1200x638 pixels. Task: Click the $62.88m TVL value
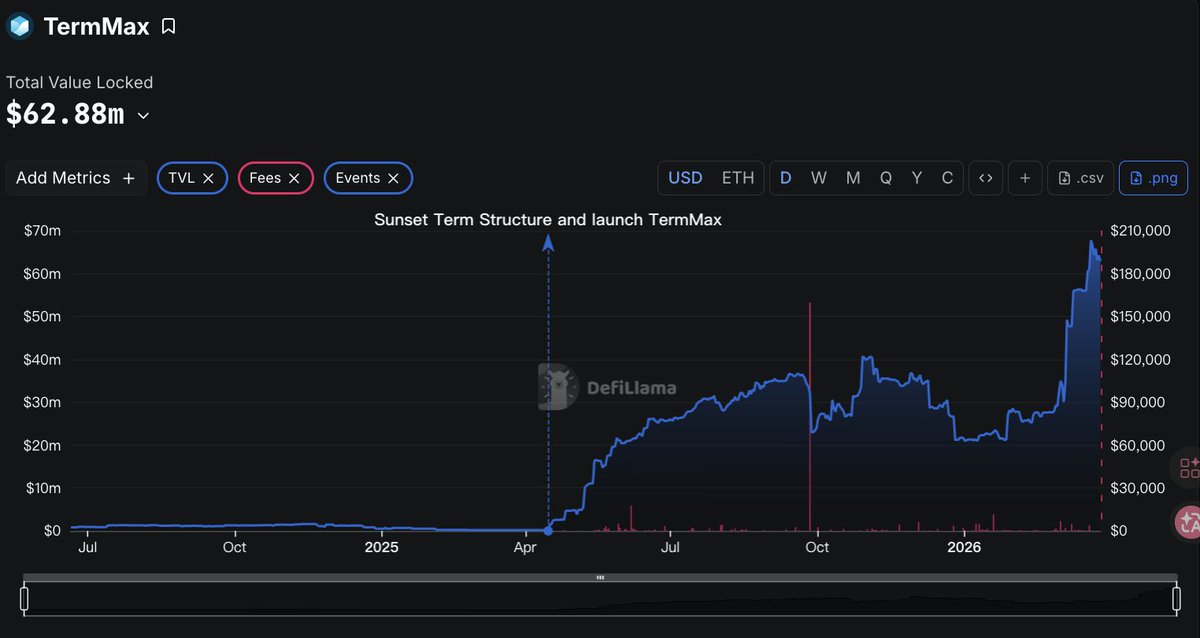(x=65, y=115)
